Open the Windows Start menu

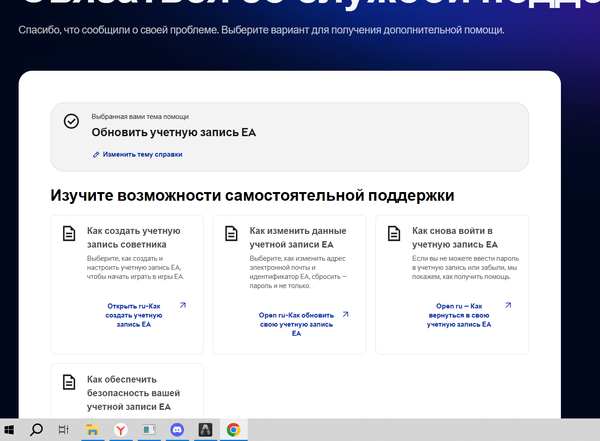point(9,430)
